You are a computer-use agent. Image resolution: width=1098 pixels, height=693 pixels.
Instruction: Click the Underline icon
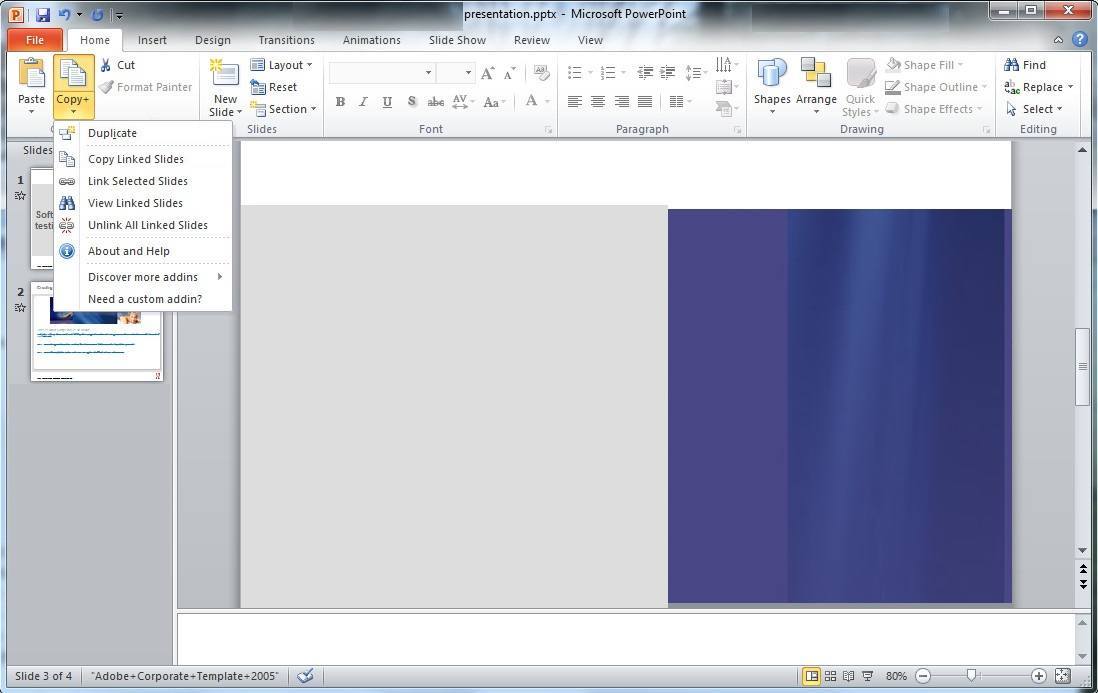[x=387, y=101]
